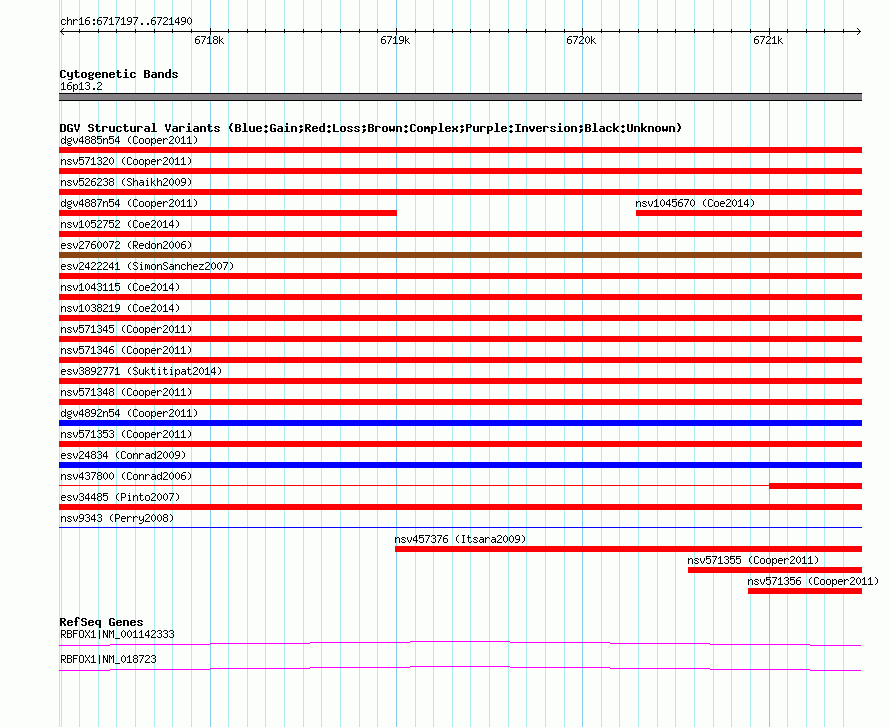Viewport: 890px width, 727px height.
Task: Click the esv2422241 (SimonSanchez2007) label
Action: (147, 266)
